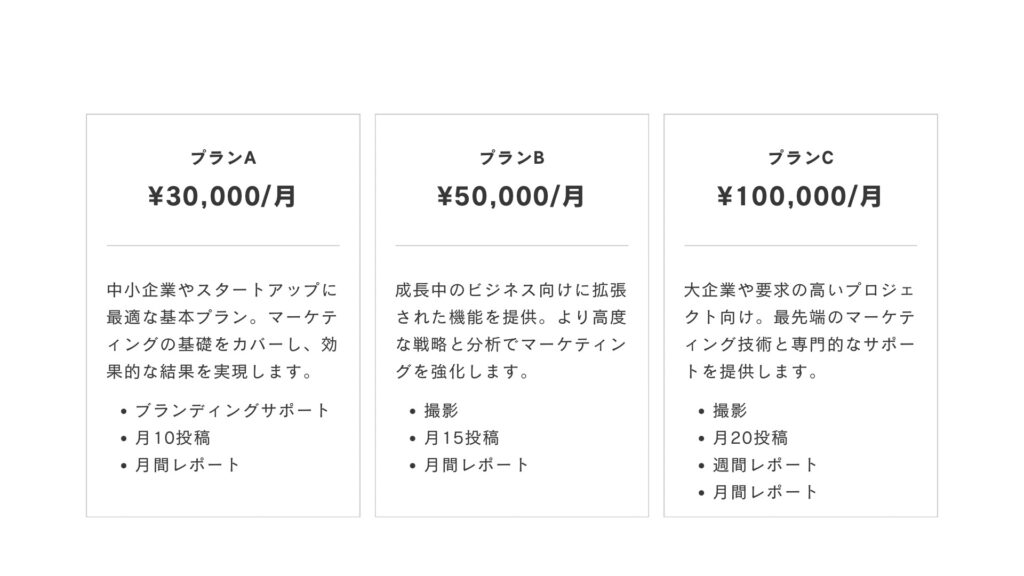Click ブランディングサポート list item

tap(232, 411)
